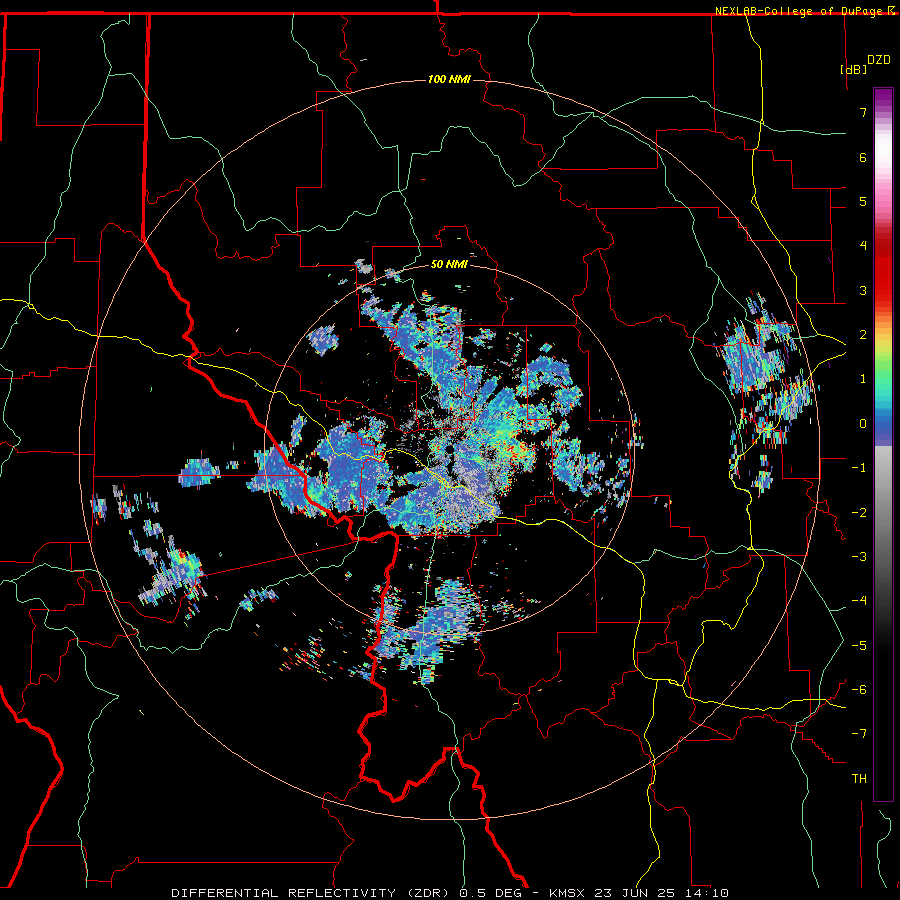This screenshot has height=900, width=900.
Task: Click the 4 value on color scale
Action: tap(863, 246)
